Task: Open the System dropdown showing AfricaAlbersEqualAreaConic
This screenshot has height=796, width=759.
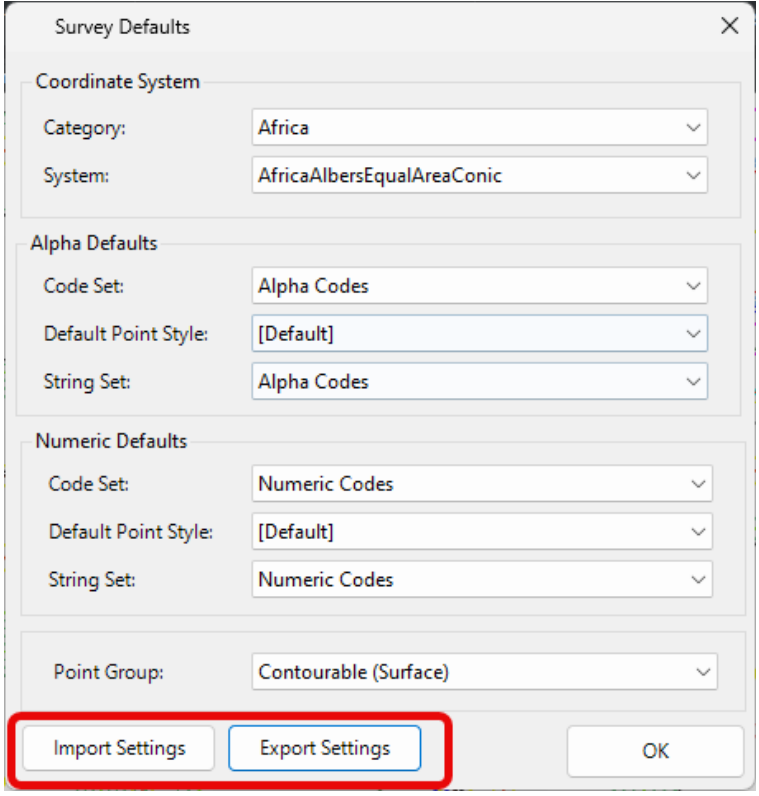Action: click(x=479, y=175)
